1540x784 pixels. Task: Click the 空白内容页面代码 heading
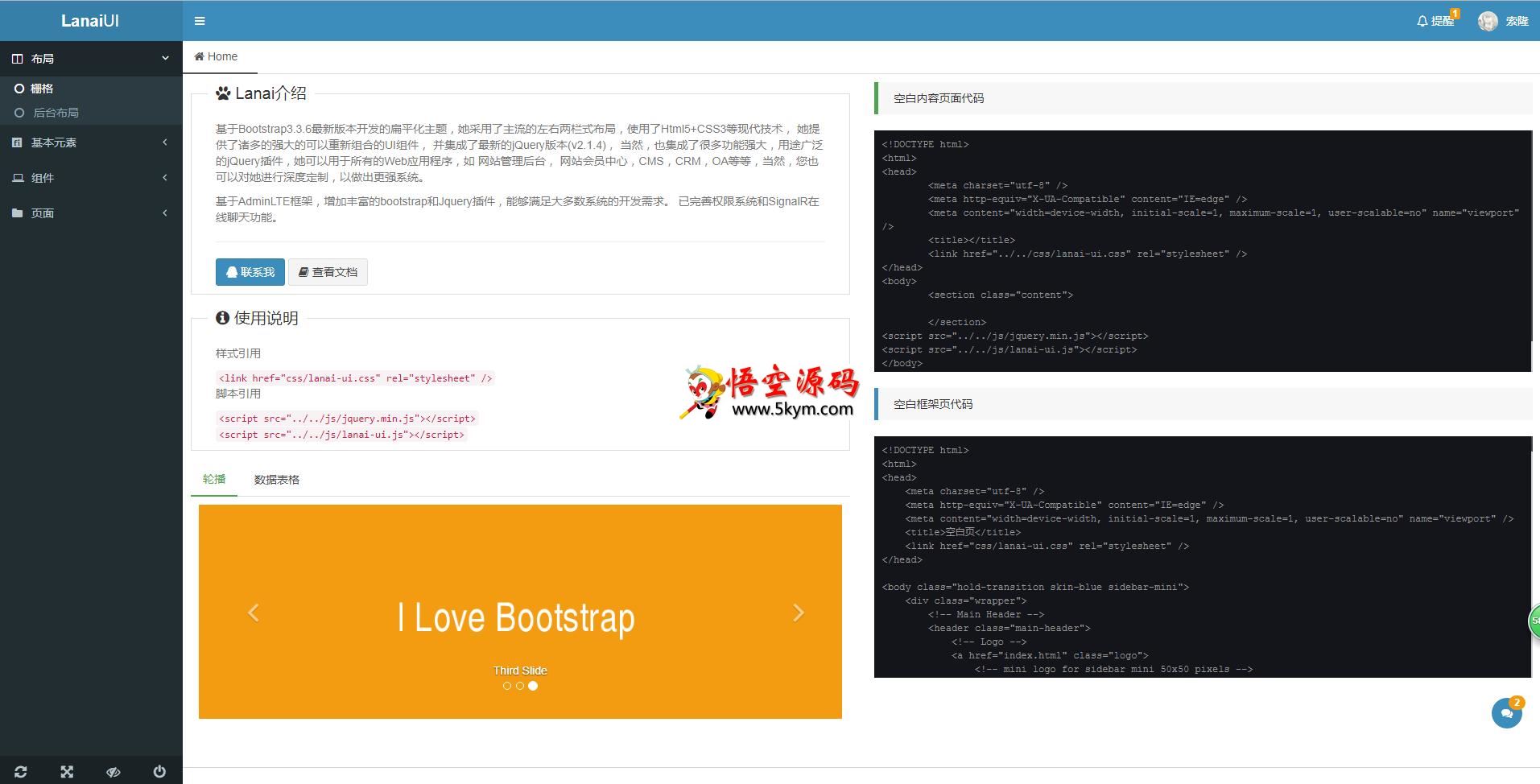pos(939,98)
